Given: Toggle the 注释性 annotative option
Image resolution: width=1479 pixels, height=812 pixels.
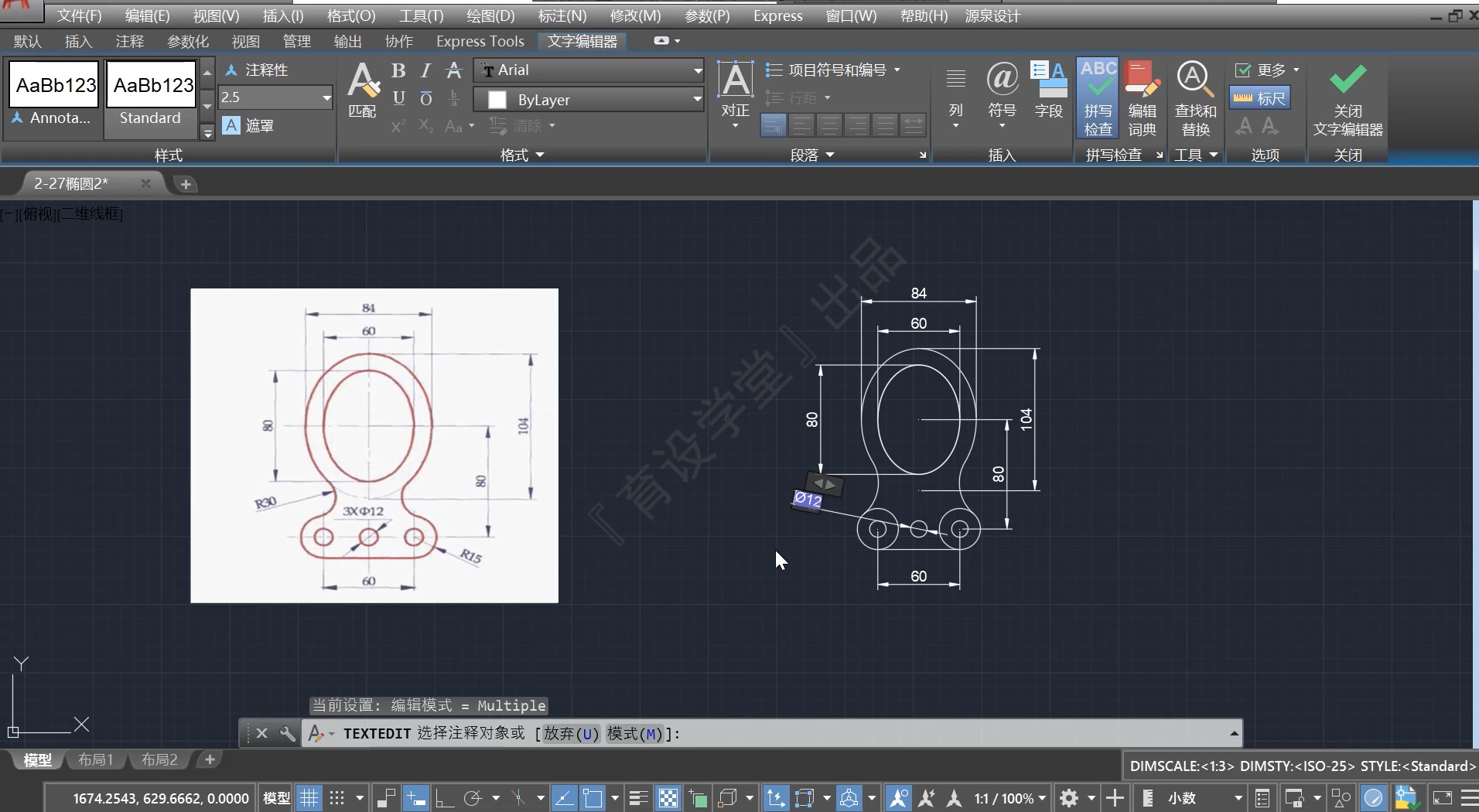Looking at the screenshot, I should coord(257,70).
